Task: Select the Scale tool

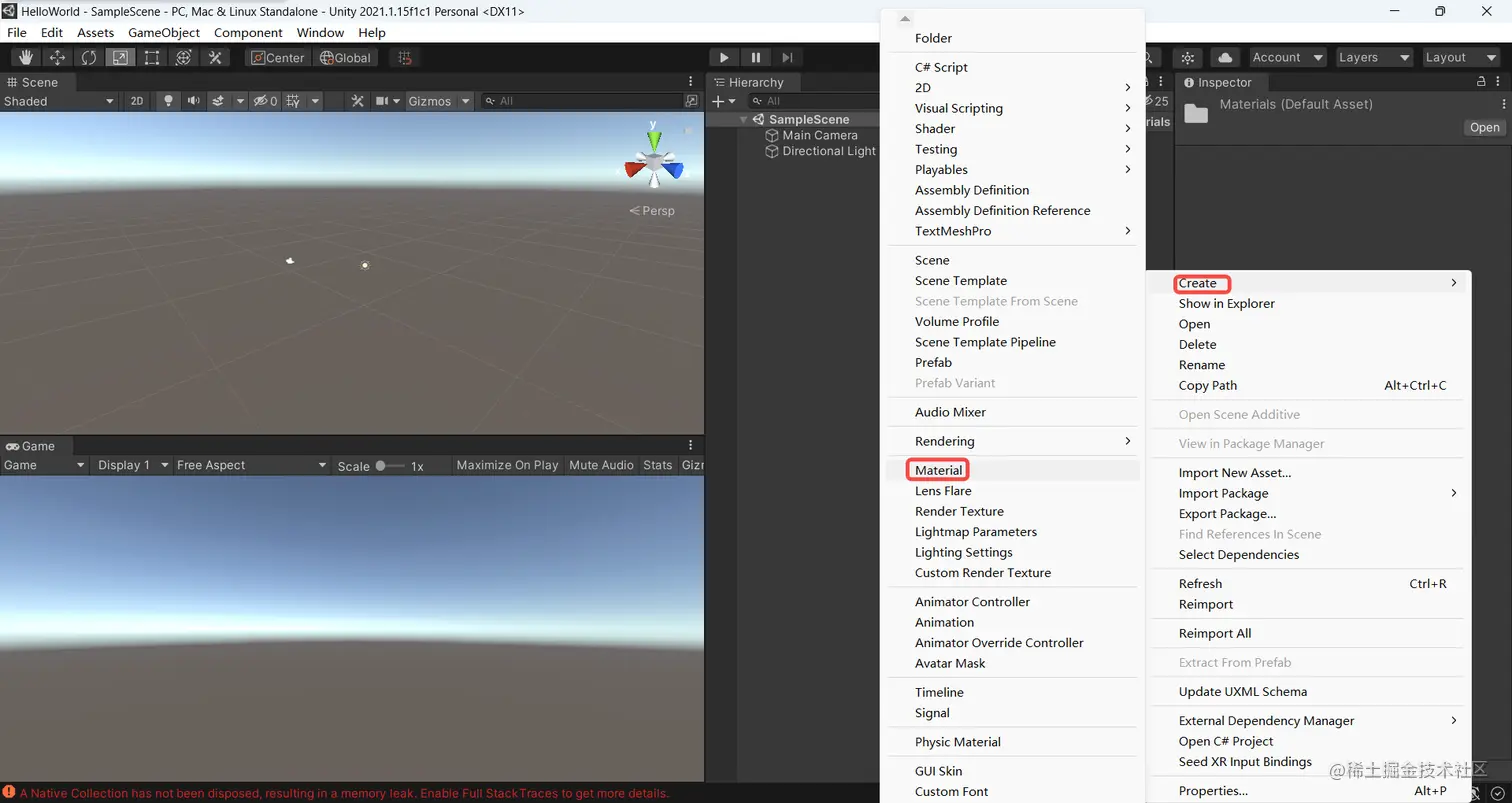Action: tap(120, 58)
